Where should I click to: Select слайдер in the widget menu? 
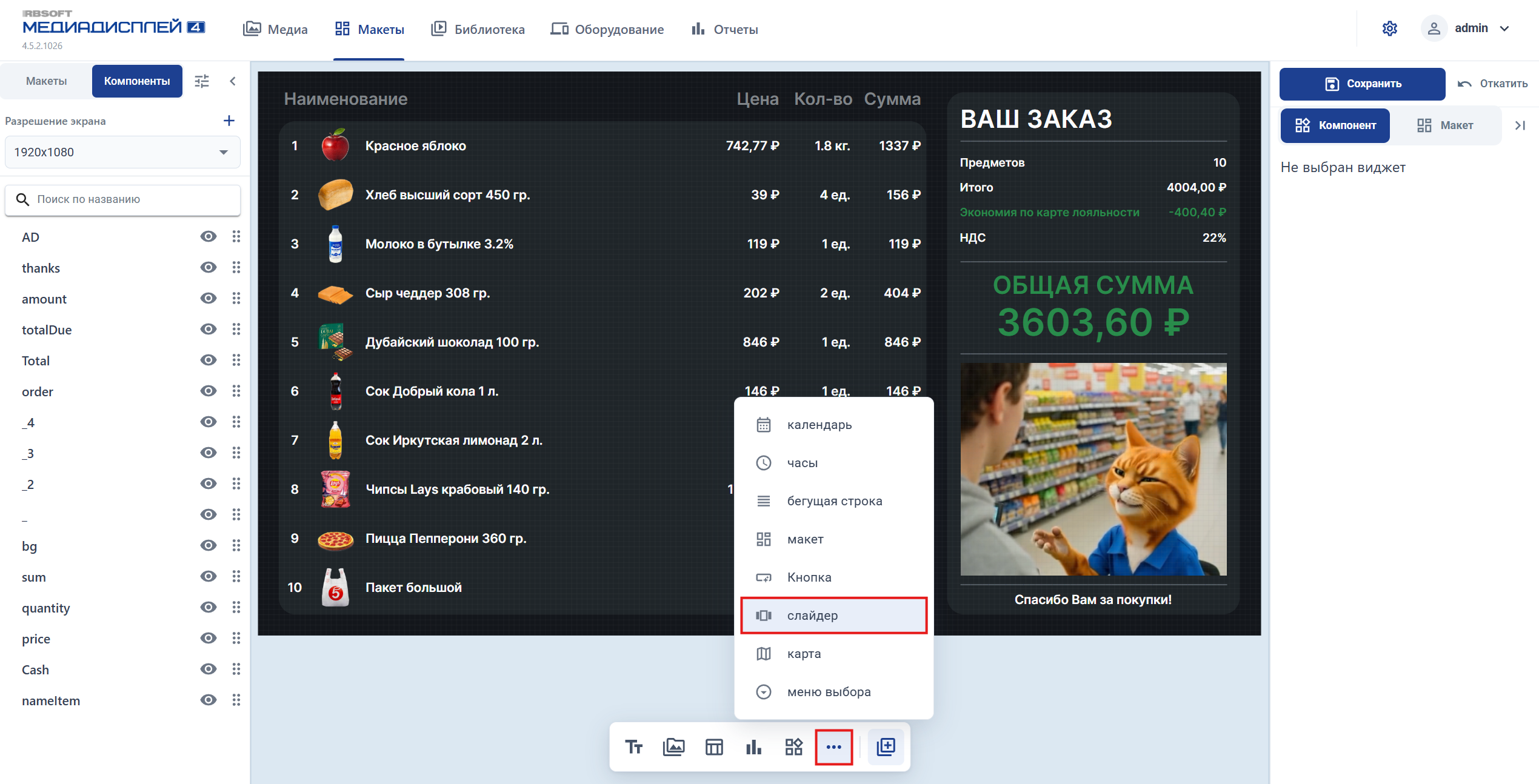833,616
